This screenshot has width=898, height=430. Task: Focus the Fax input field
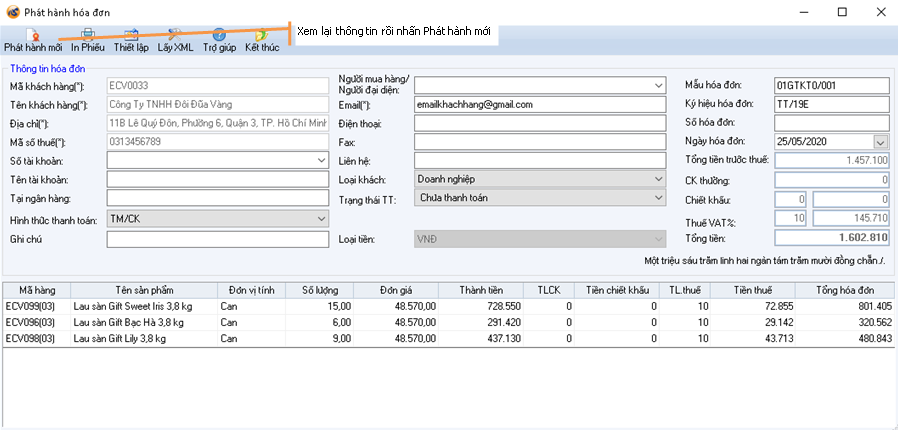(539, 141)
